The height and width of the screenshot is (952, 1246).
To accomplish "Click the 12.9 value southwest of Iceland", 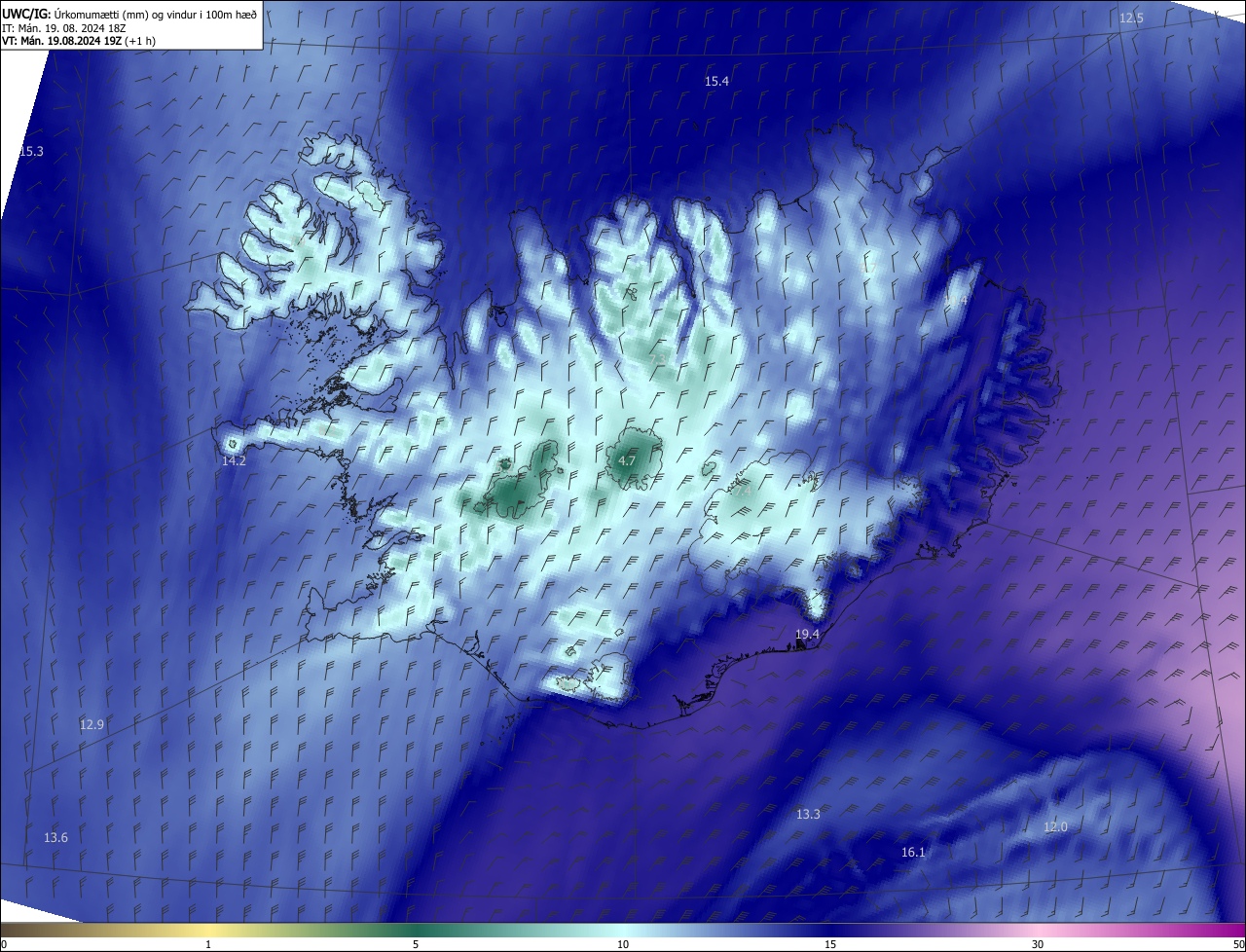I will click(x=92, y=724).
